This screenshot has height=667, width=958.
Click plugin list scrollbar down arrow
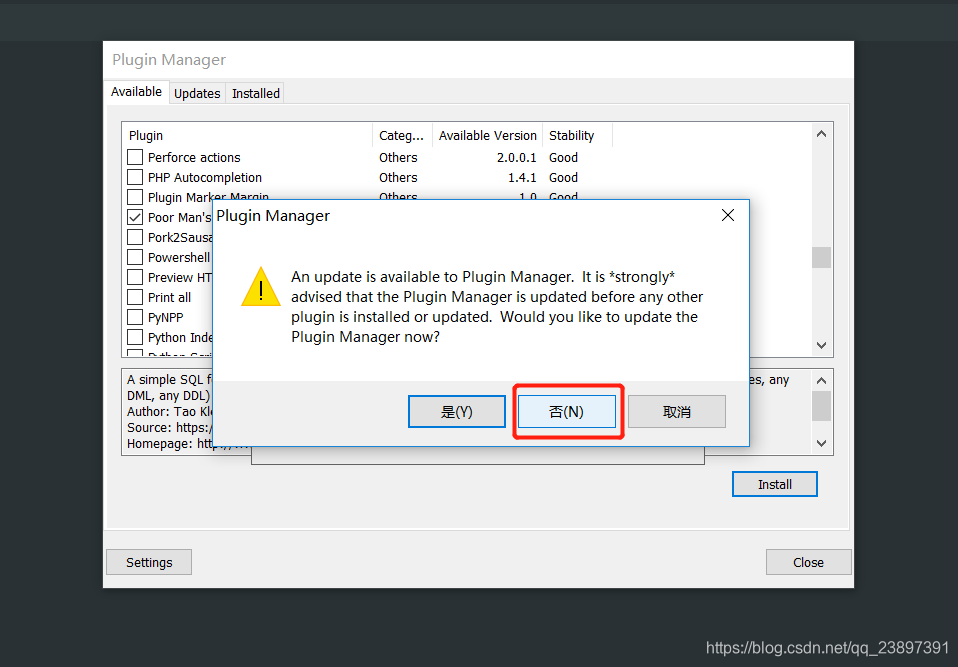(821, 345)
